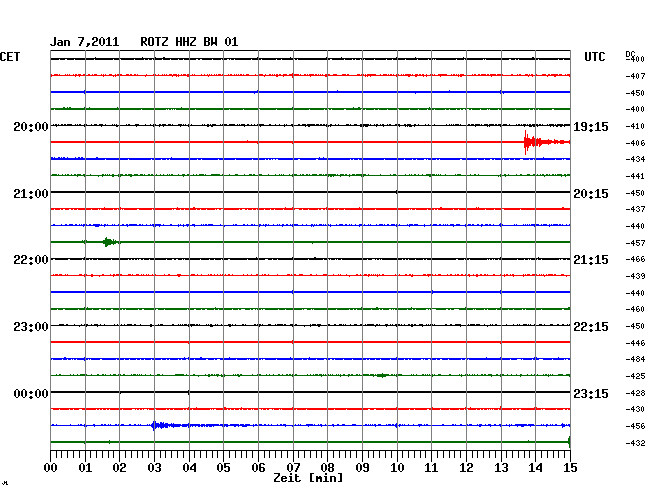Click the DC offset value -441

635,177
